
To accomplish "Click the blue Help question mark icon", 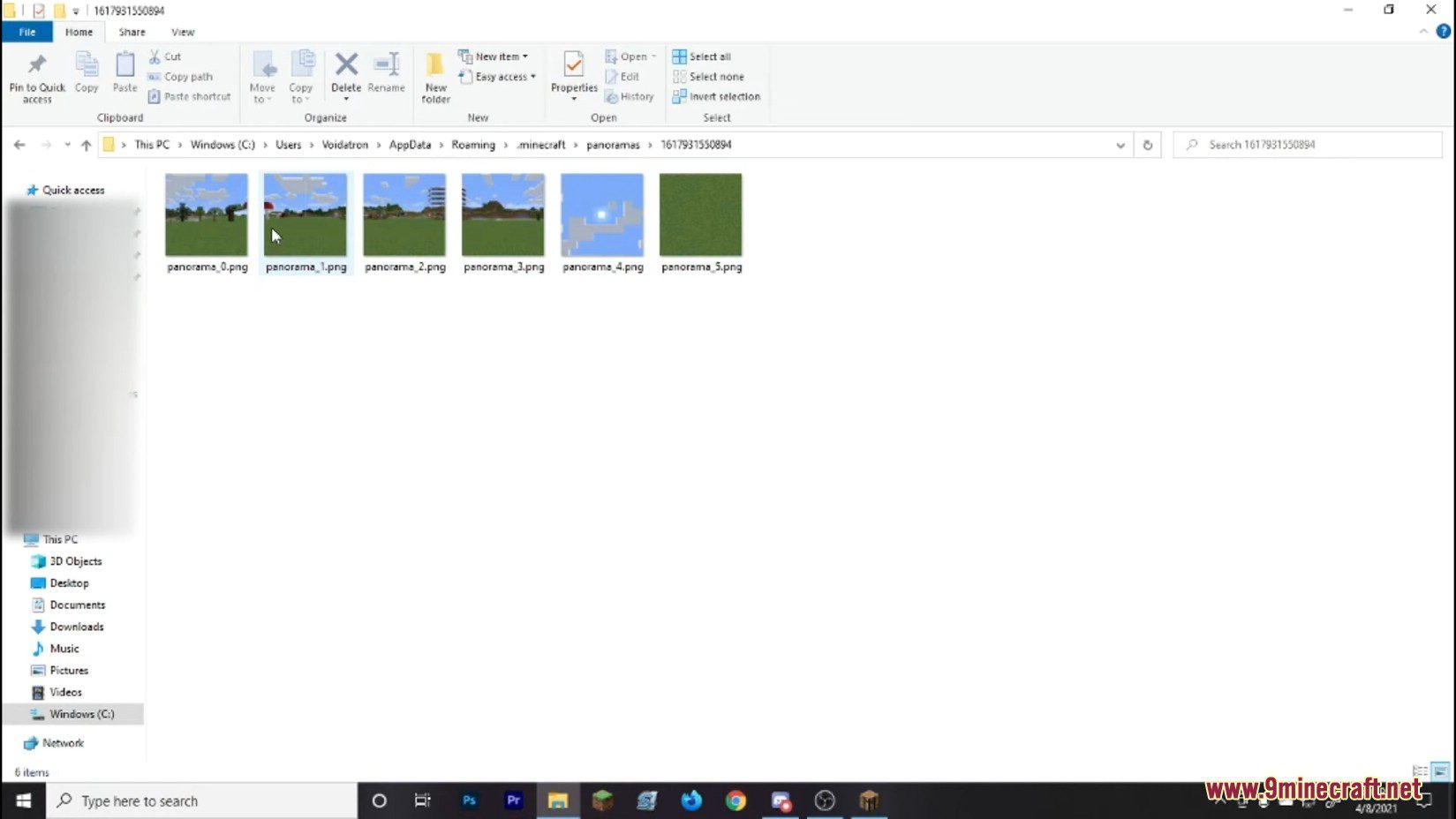I will pos(1444,32).
